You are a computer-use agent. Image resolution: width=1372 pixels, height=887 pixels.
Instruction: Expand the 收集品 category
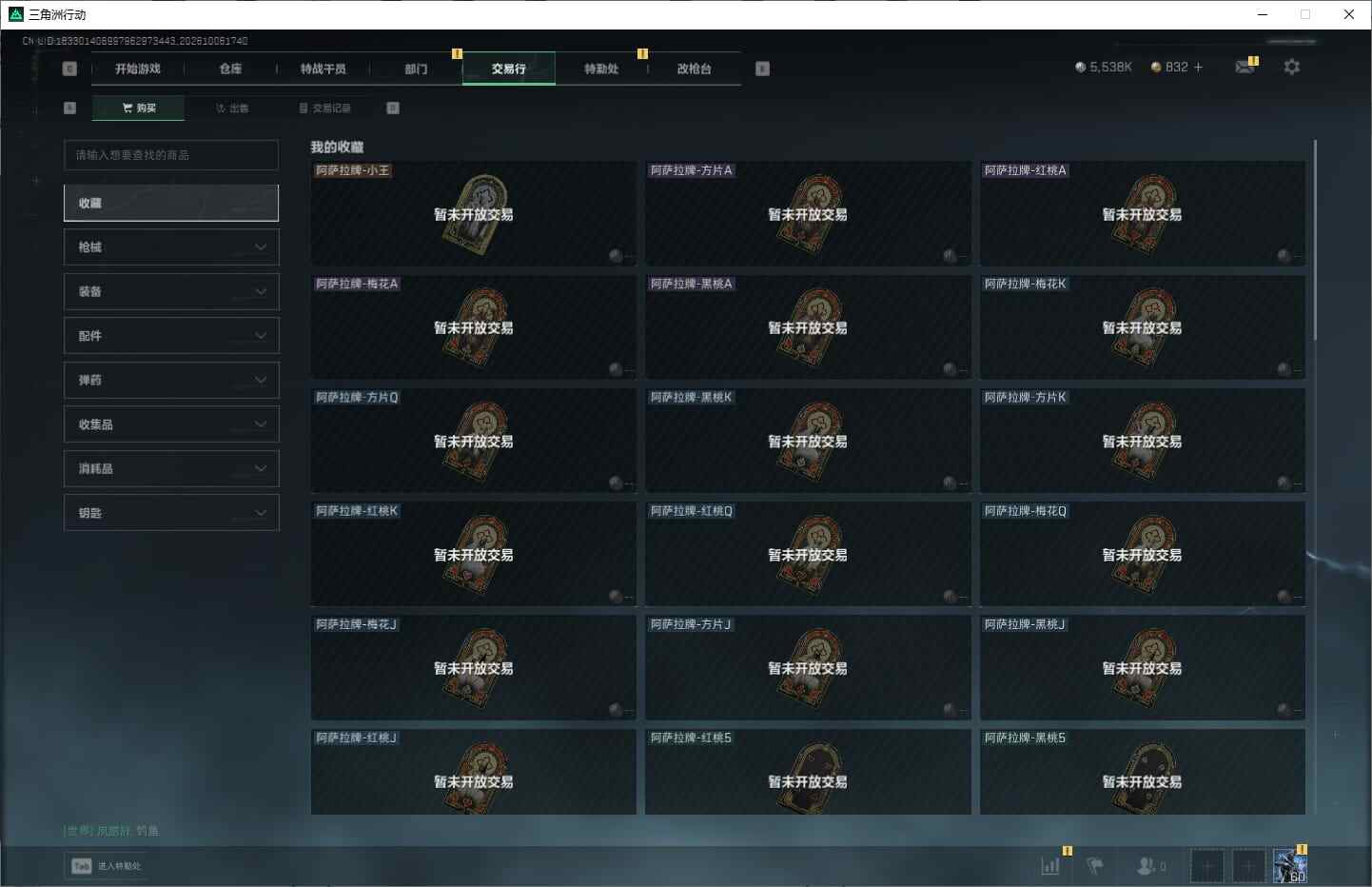click(171, 424)
